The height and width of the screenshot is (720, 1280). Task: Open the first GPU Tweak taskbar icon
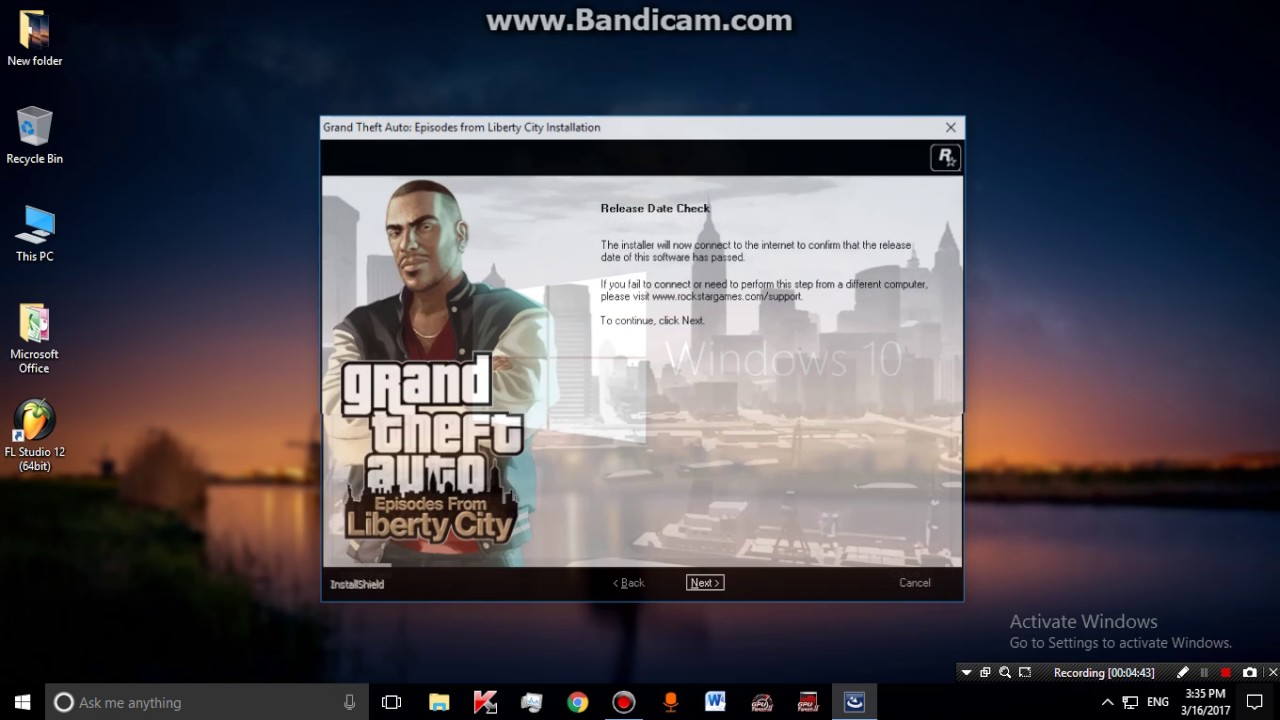click(762, 702)
